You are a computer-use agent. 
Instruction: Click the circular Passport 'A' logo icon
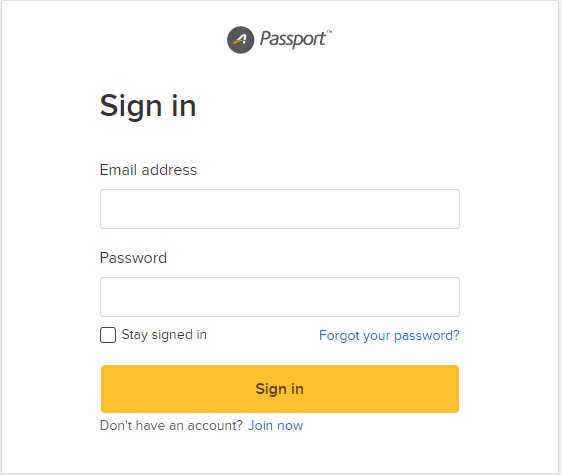[x=240, y=40]
